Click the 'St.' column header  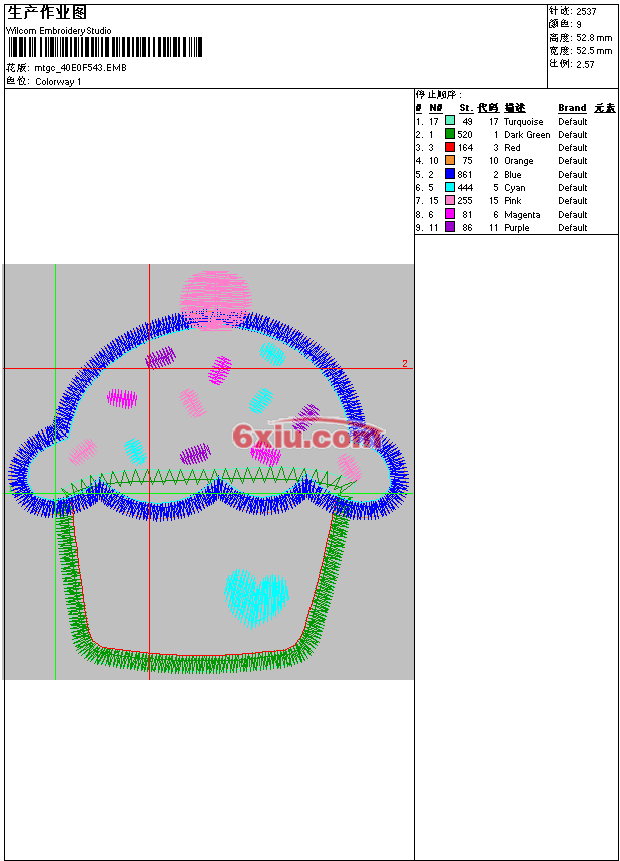point(466,108)
